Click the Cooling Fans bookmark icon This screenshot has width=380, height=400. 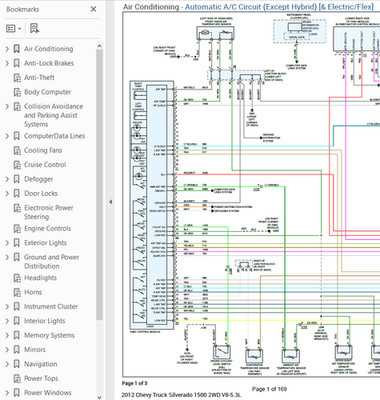(17, 151)
